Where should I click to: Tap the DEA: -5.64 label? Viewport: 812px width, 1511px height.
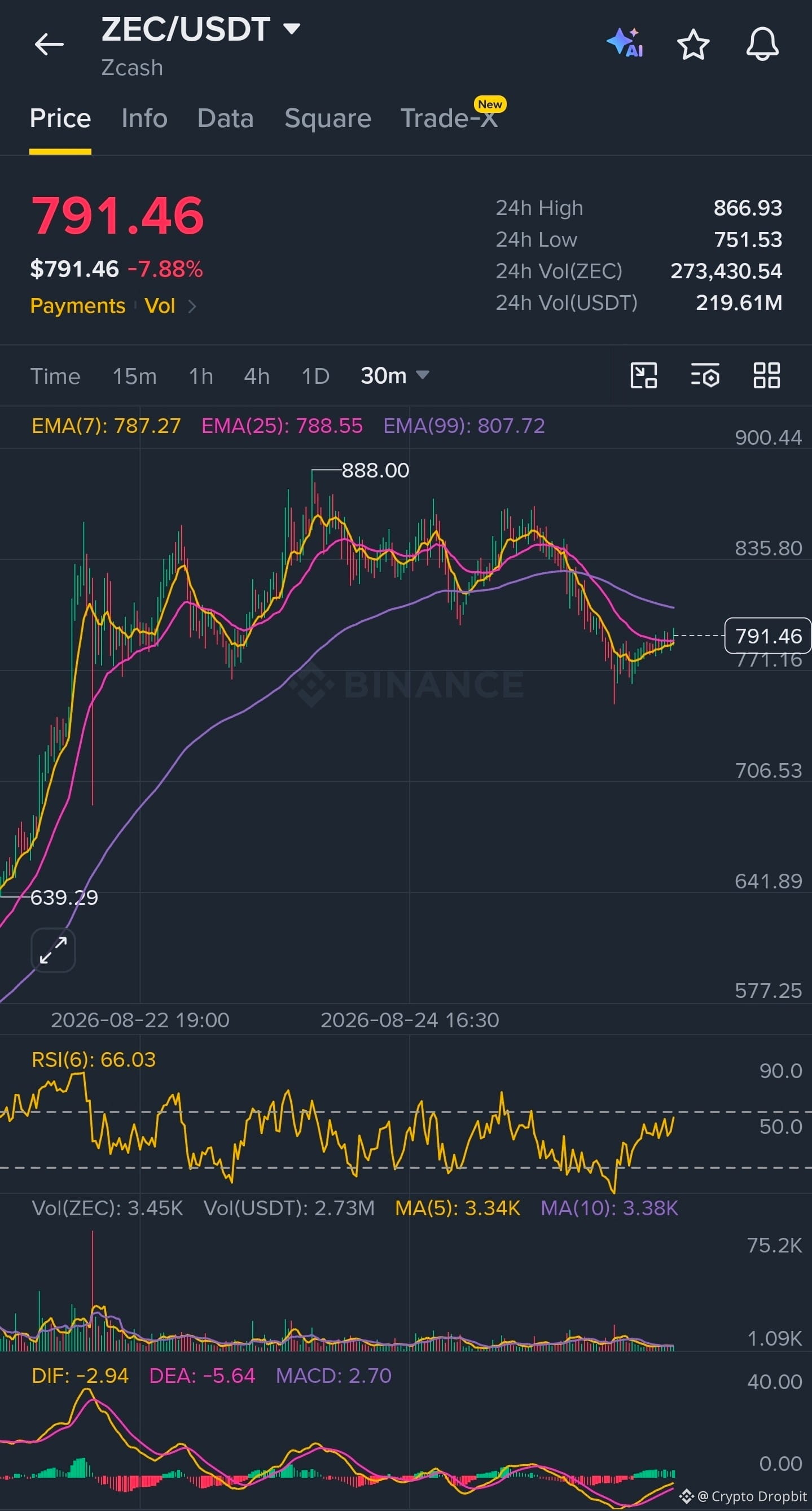coord(202,1376)
